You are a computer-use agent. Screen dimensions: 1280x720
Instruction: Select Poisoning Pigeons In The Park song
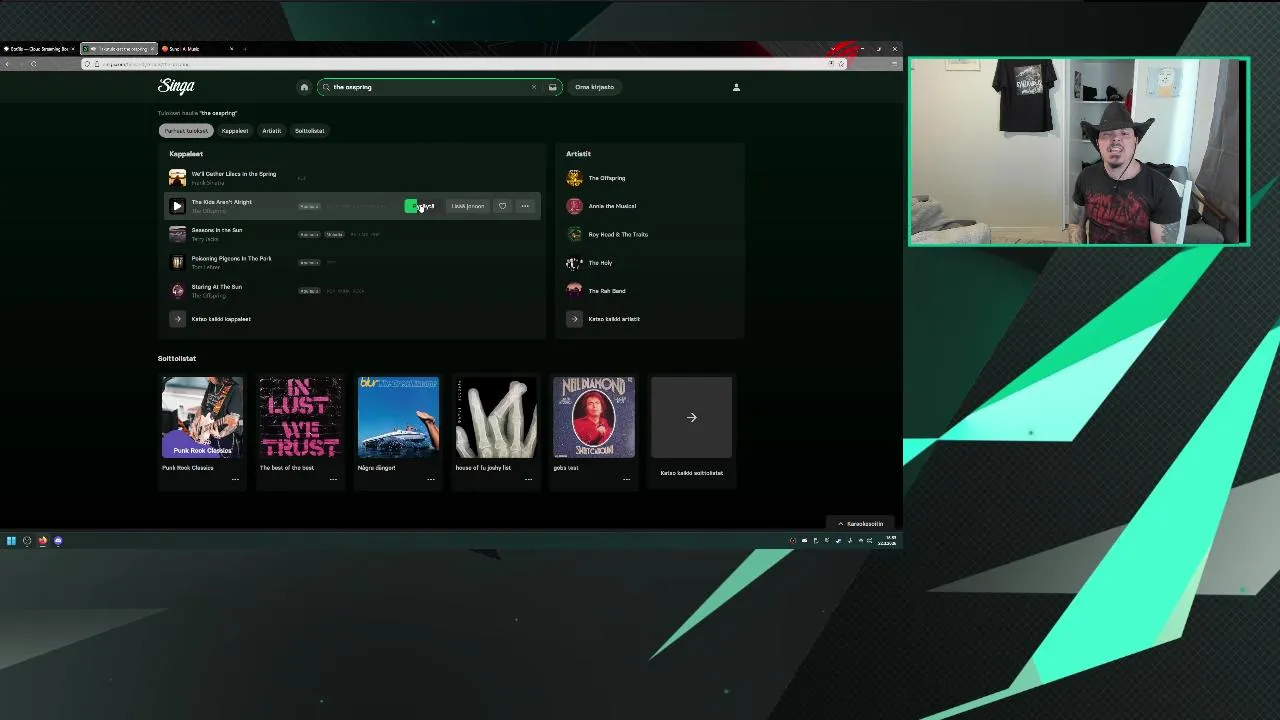click(x=231, y=258)
